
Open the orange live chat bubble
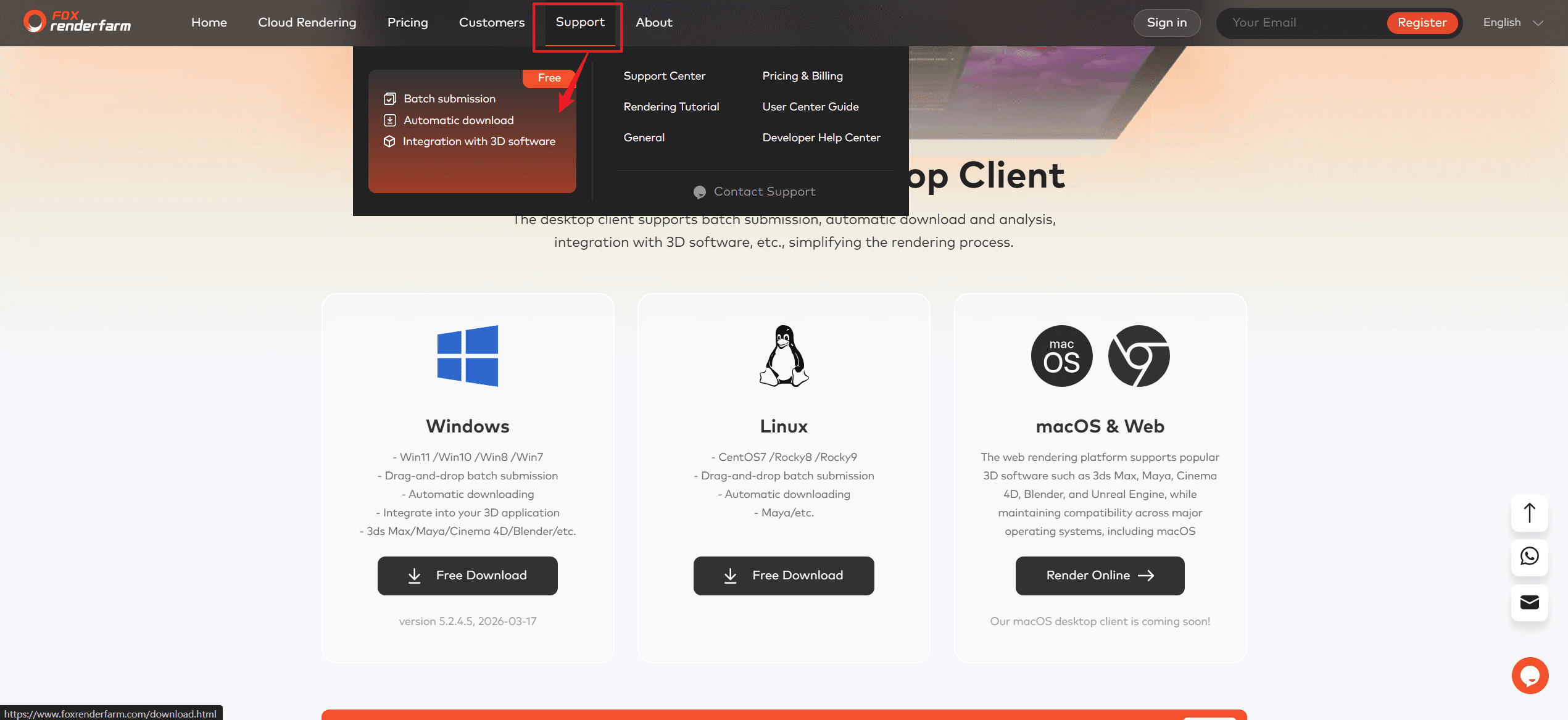1530,676
